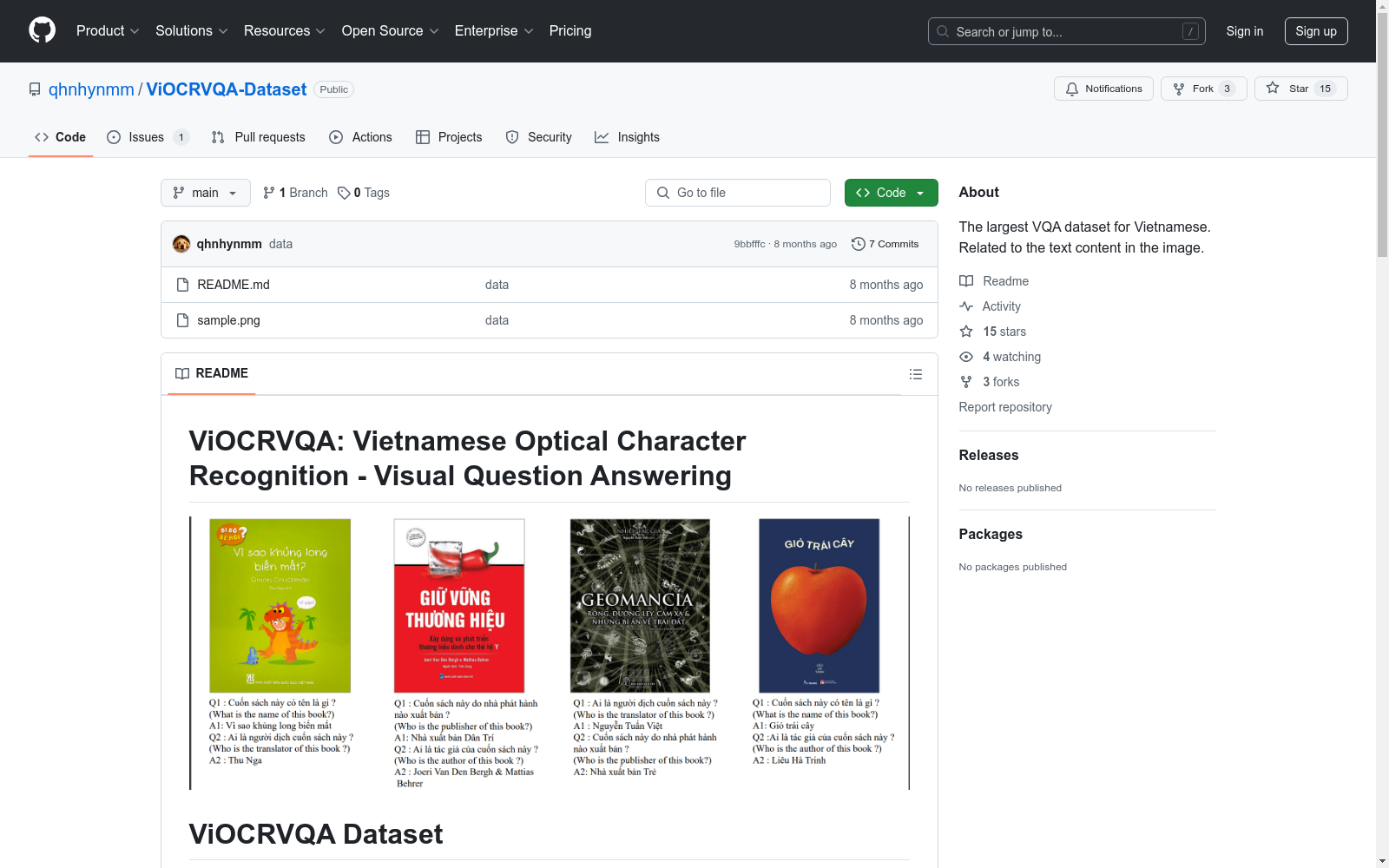Open the Projects tab
This screenshot has width=1389, height=868.
[449, 137]
